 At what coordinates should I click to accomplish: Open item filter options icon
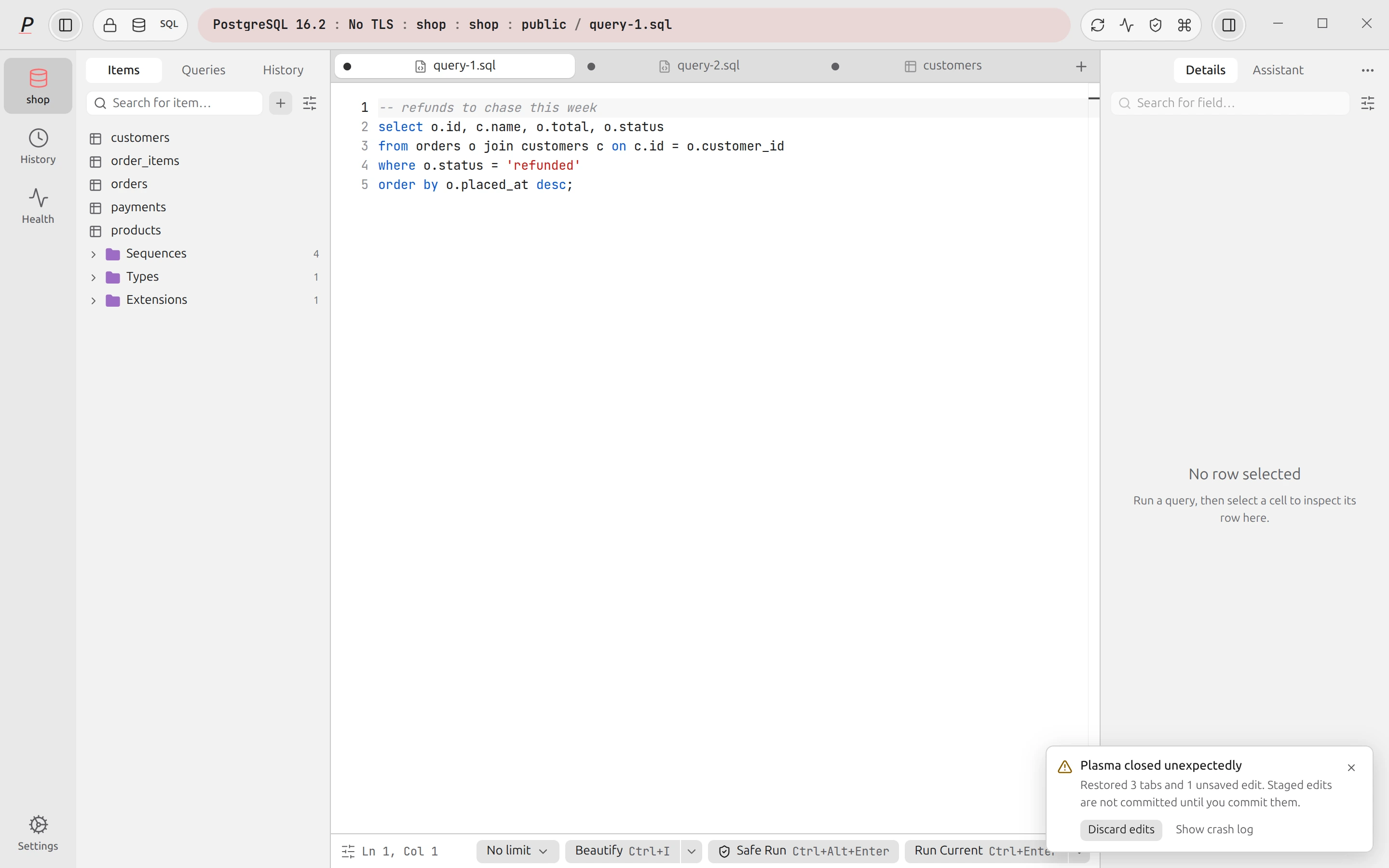pyautogui.click(x=309, y=103)
